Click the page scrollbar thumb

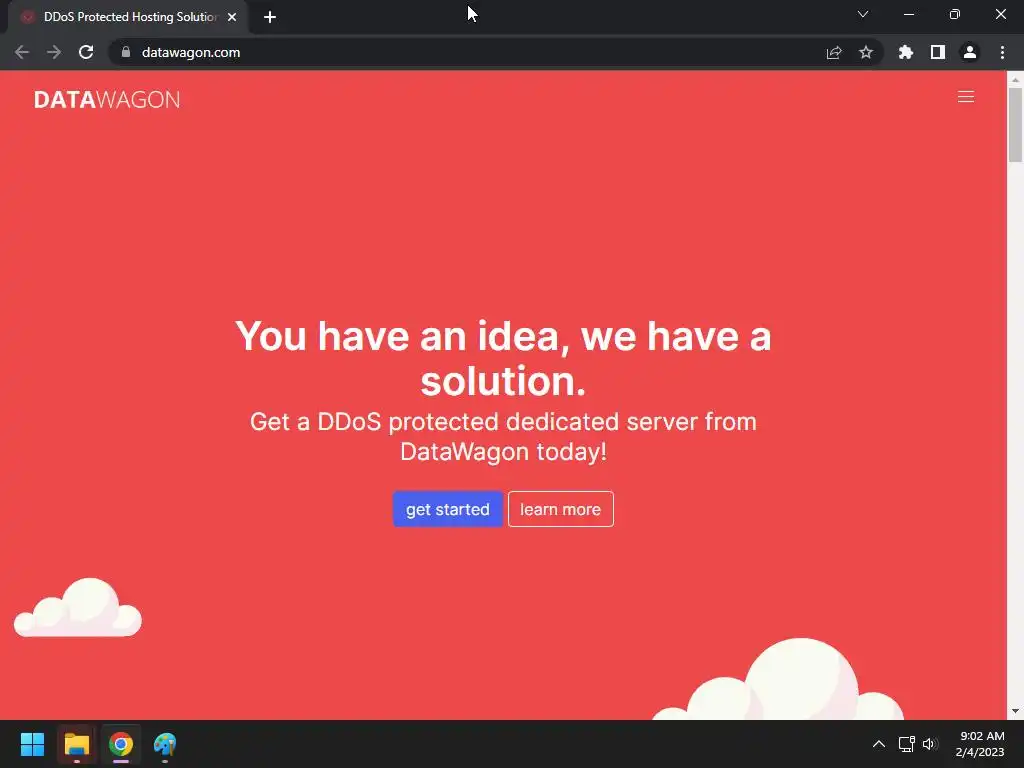[x=1015, y=124]
